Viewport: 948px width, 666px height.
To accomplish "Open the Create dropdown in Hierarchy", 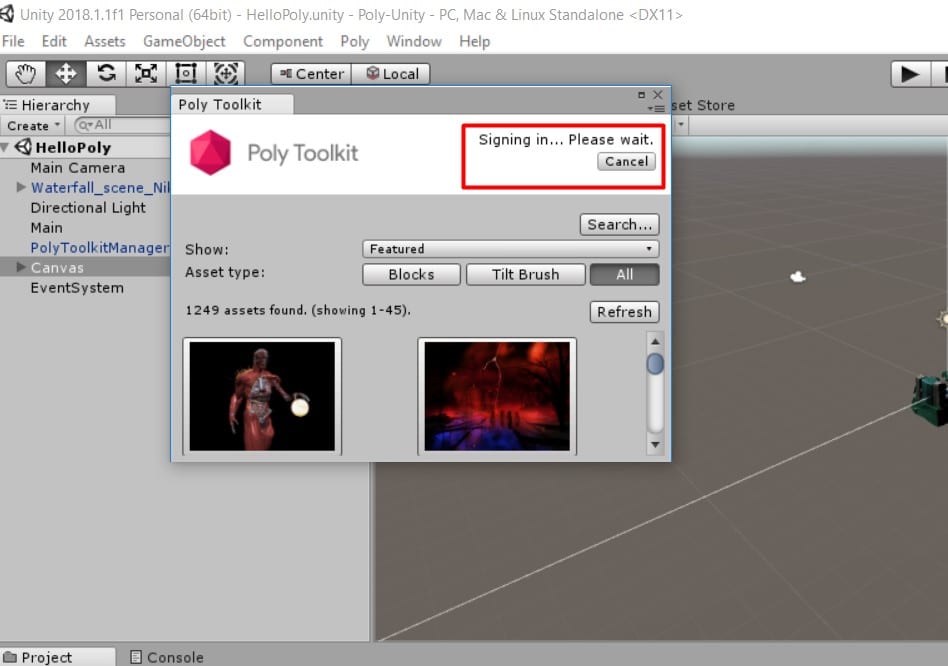I will pyautogui.click(x=34, y=126).
